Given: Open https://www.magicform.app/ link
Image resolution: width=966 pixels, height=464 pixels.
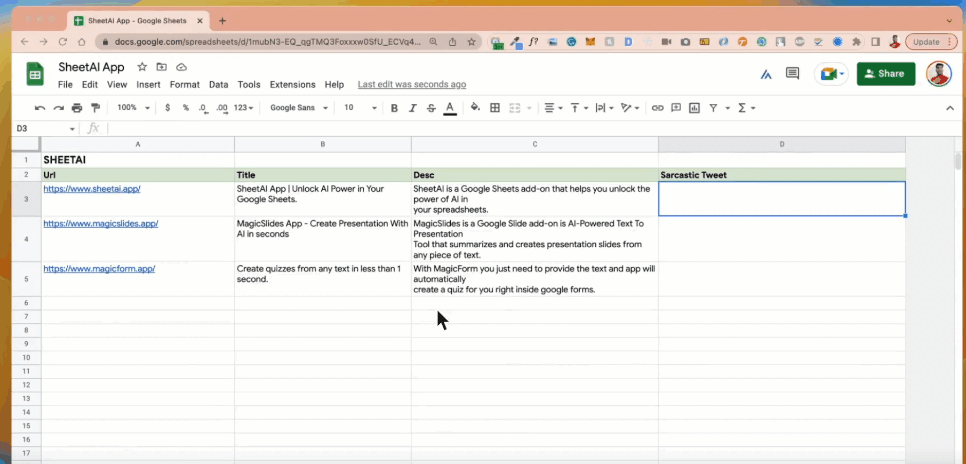Looking at the screenshot, I should (99, 269).
